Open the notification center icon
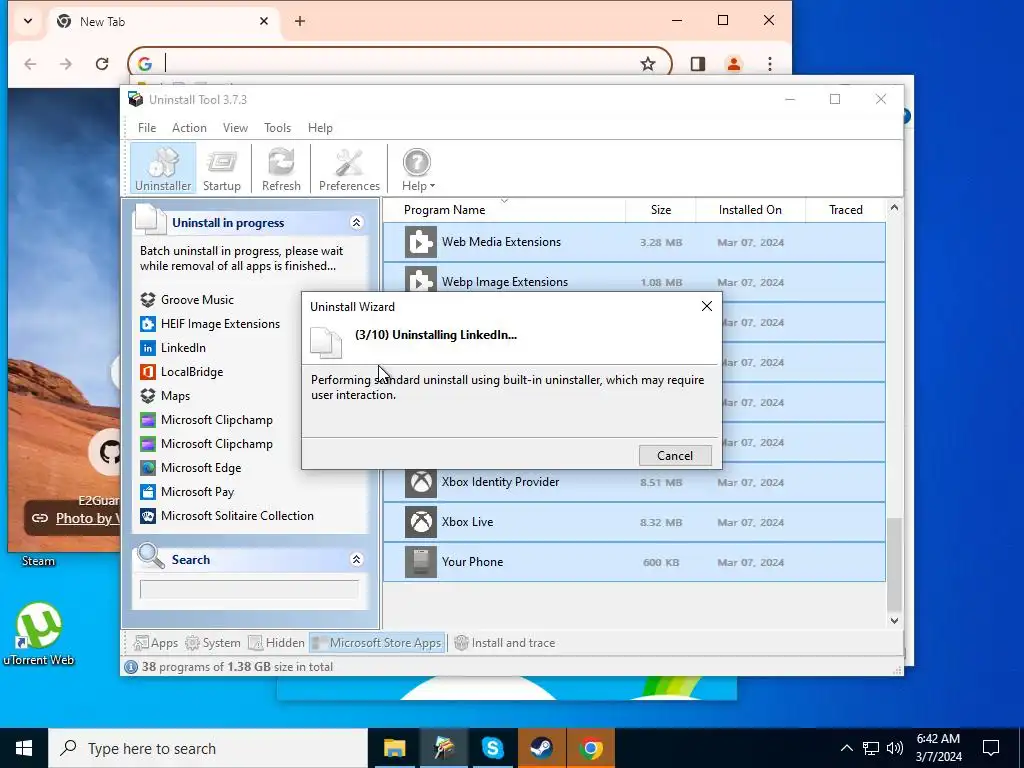Image resolution: width=1024 pixels, height=768 pixels. click(x=991, y=748)
